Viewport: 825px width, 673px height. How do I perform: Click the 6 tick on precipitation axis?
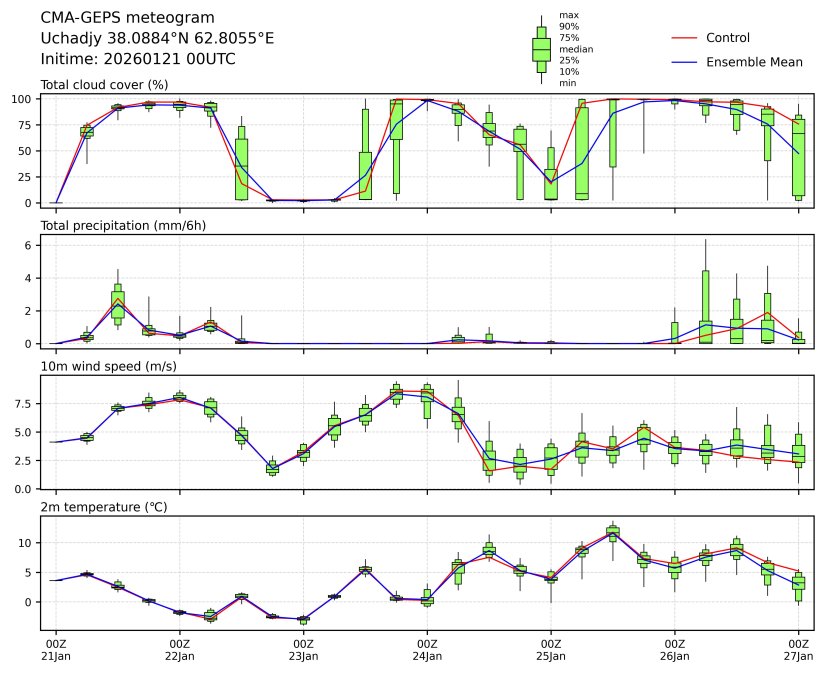coord(30,245)
